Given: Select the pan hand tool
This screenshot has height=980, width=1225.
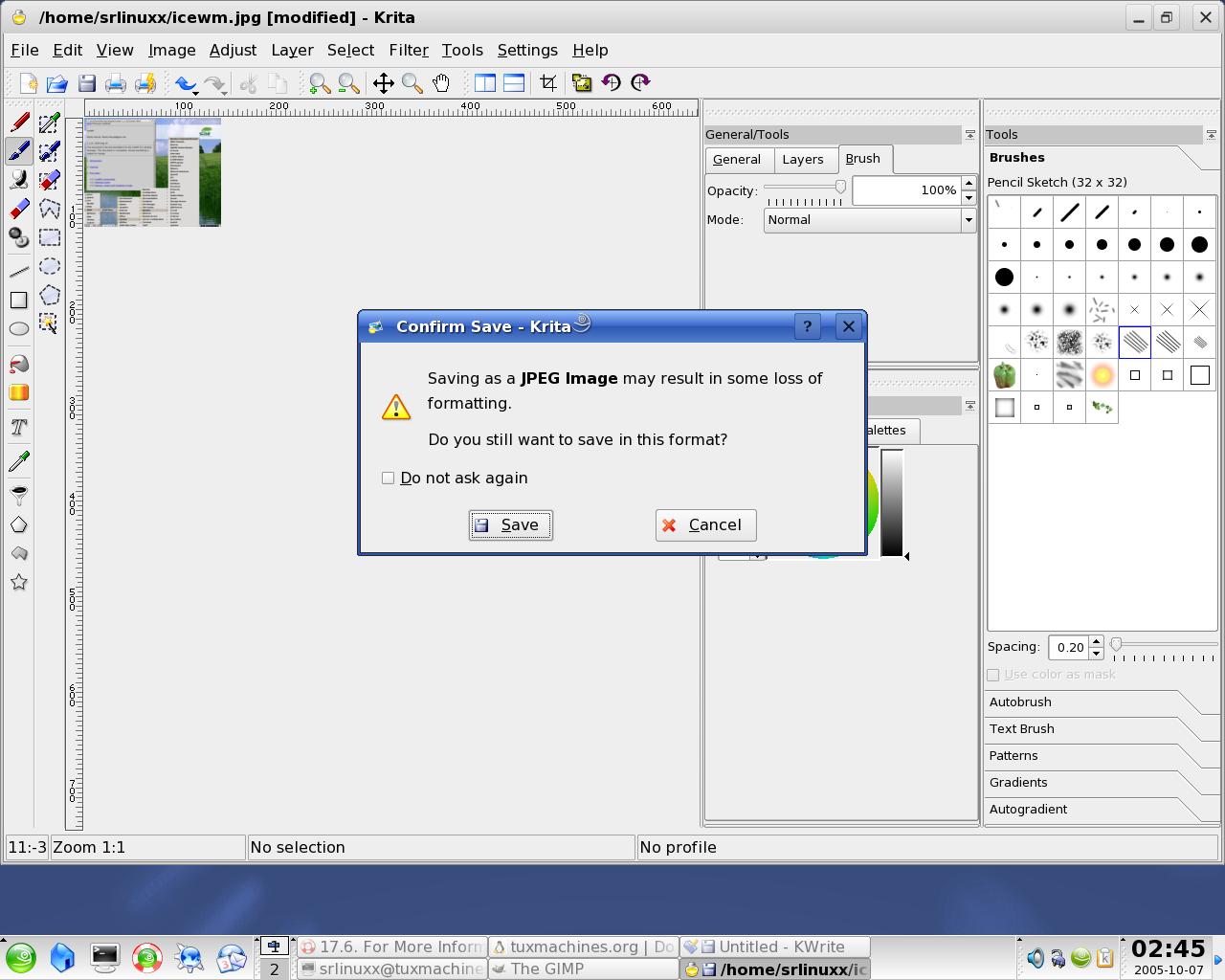Looking at the screenshot, I should [441, 83].
